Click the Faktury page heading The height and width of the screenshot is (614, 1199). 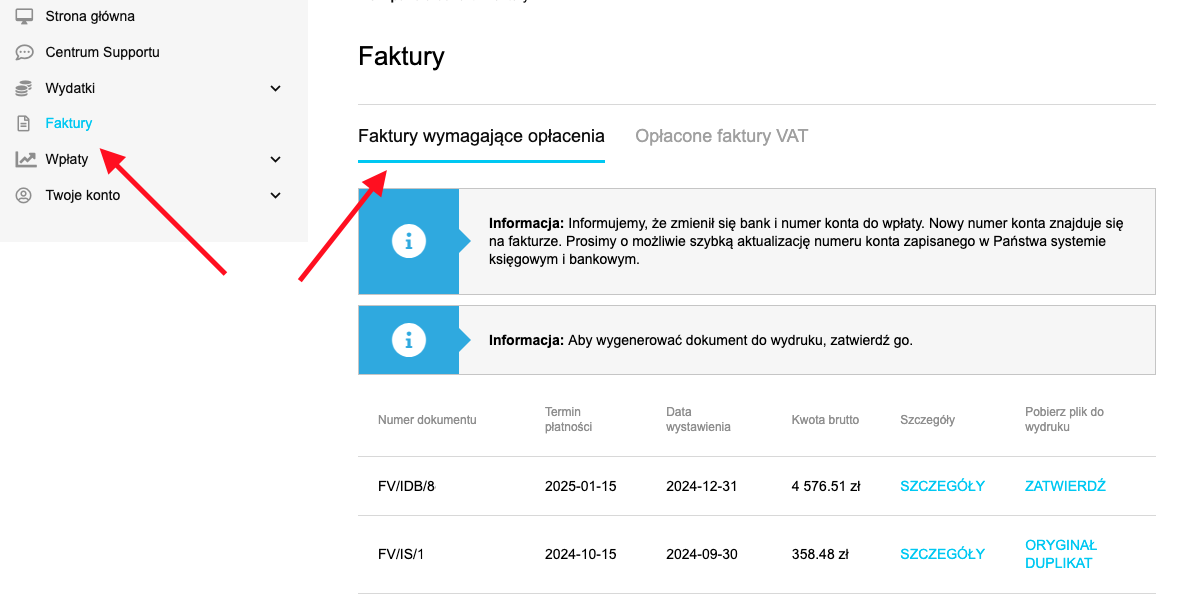tap(401, 57)
